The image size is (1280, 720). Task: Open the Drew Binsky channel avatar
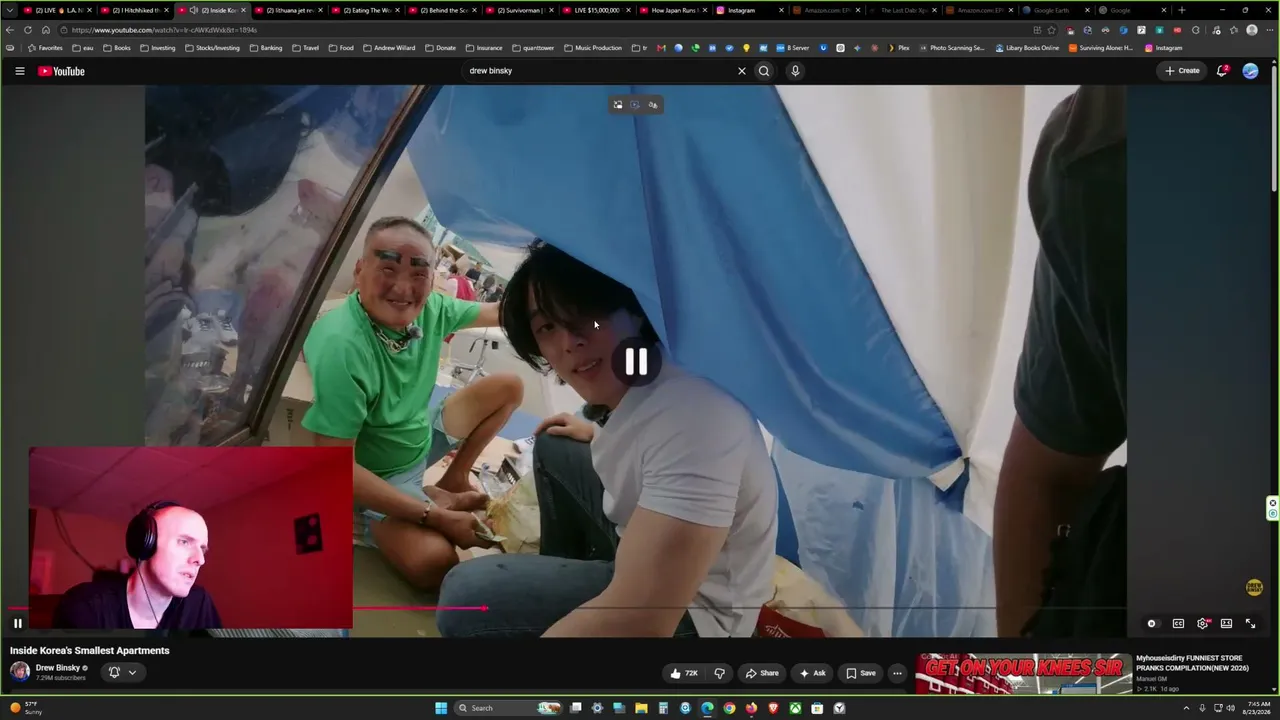point(19,672)
